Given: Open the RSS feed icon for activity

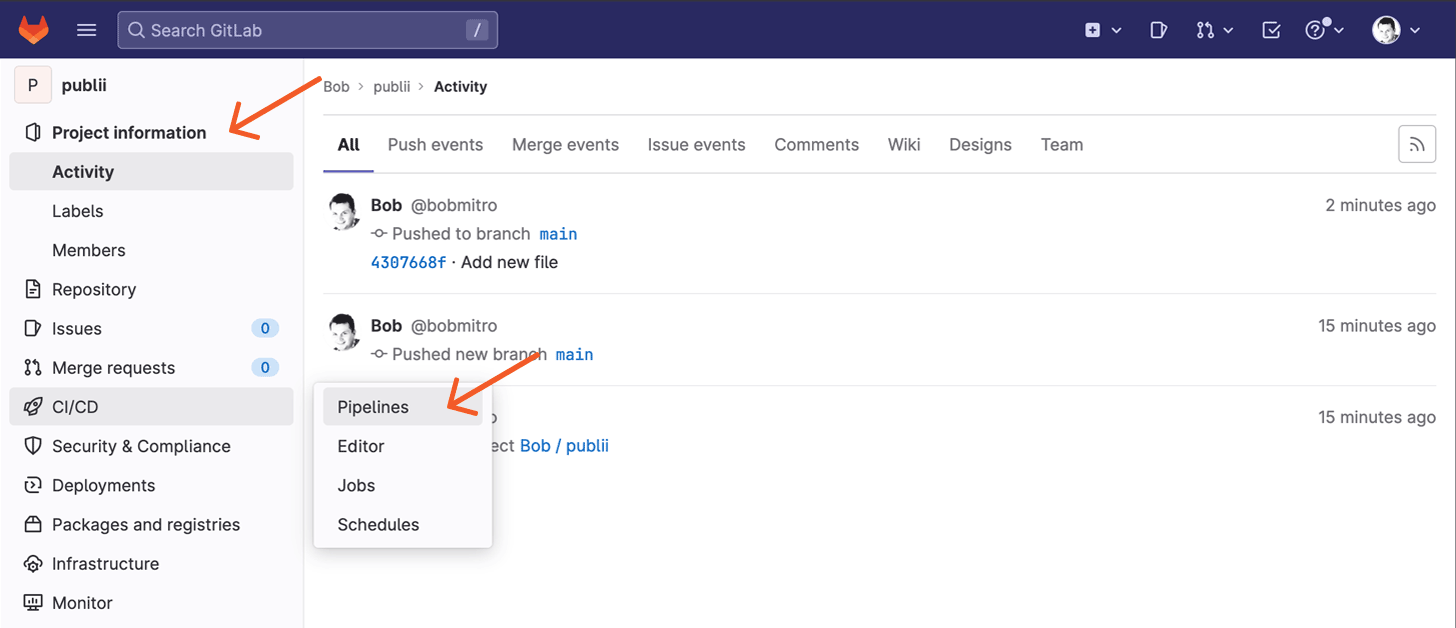Looking at the screenshot, I should click(x=1417, y=143).
